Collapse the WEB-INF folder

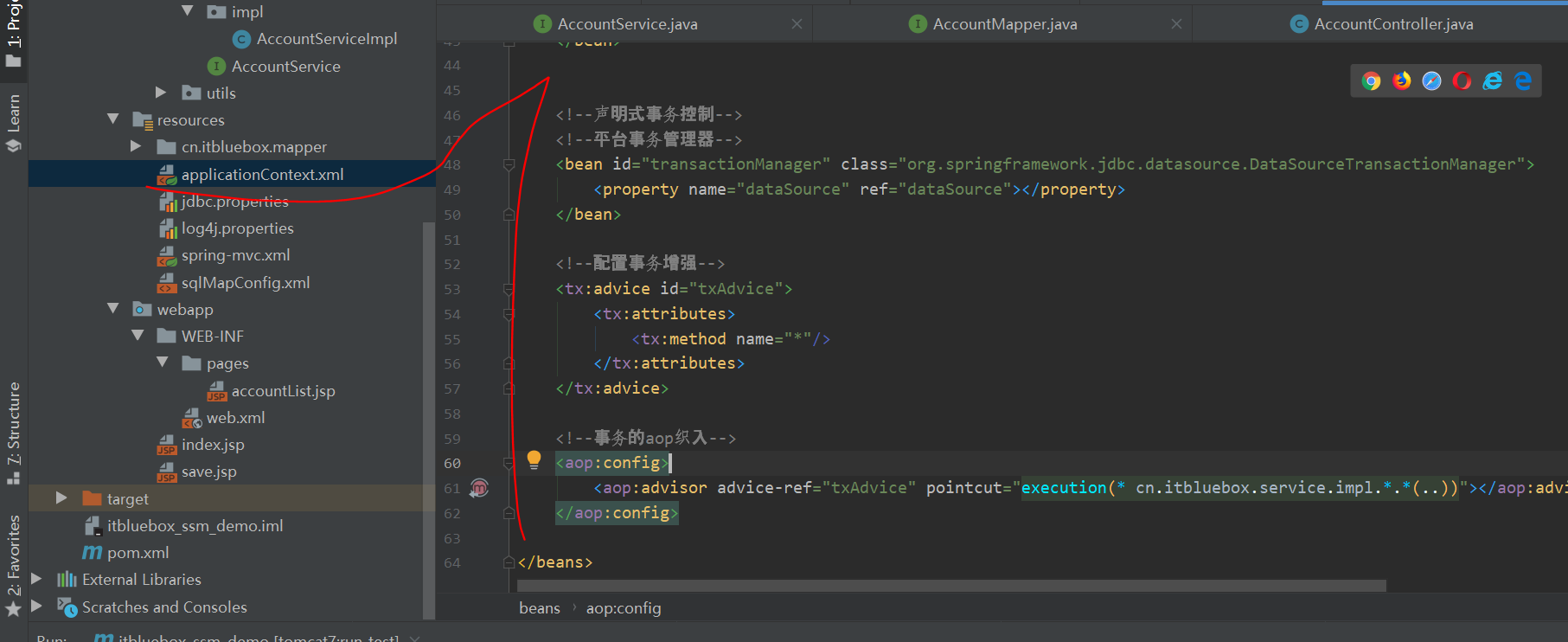pyautogui.click(x=137, y=335)
